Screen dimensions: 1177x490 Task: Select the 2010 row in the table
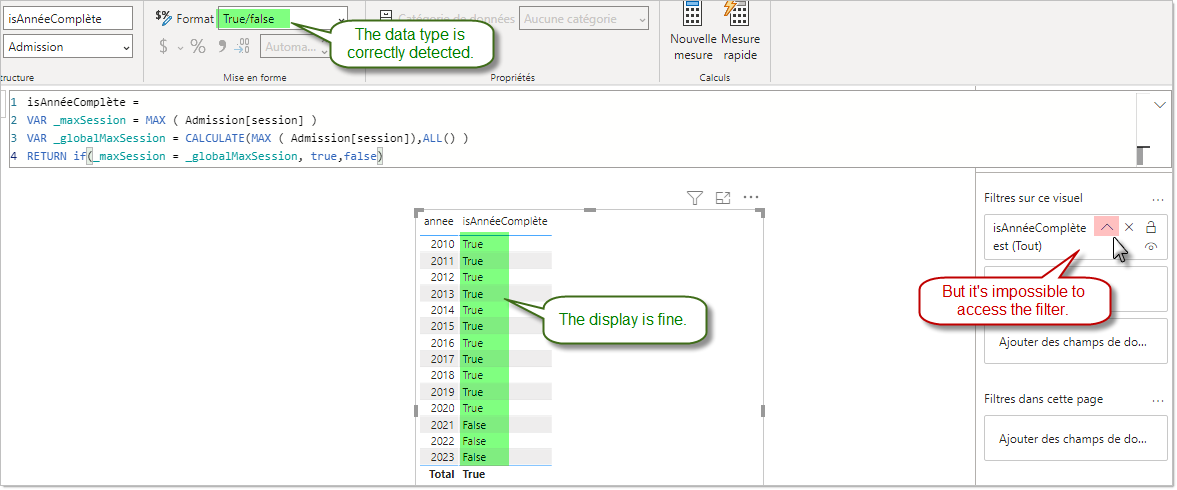(x=484, y=244)
